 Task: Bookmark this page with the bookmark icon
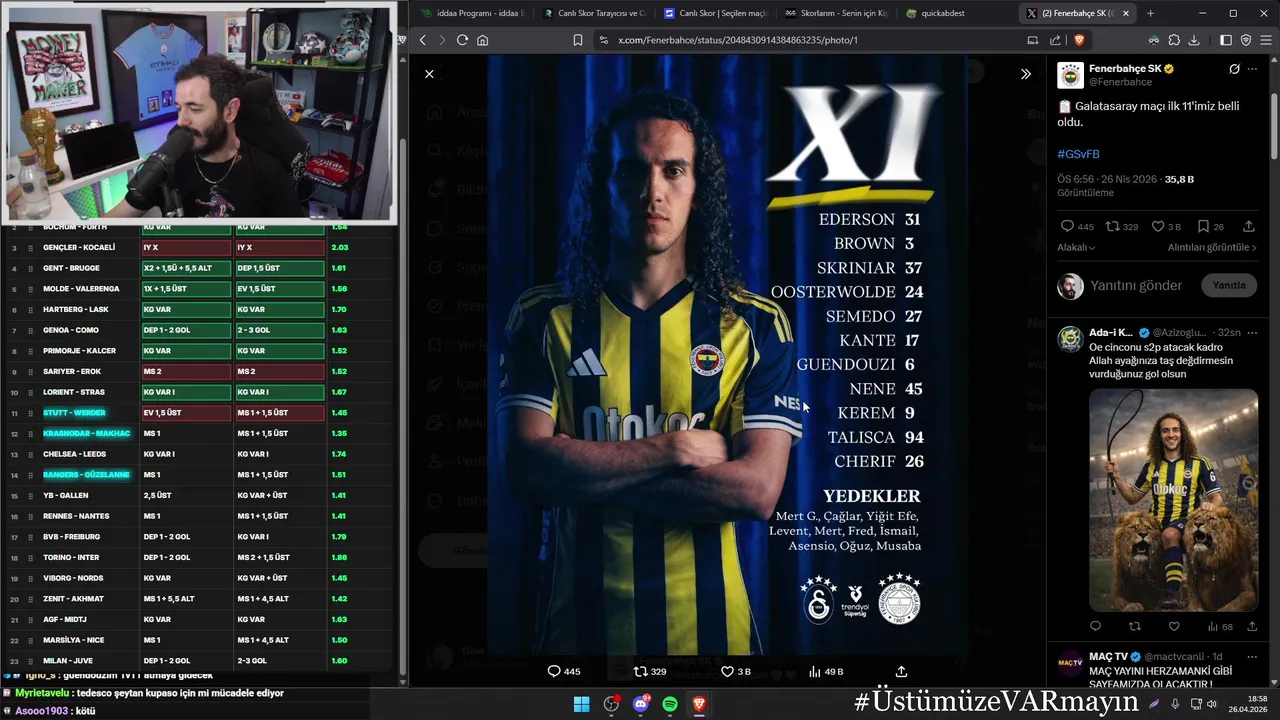(577, 40)
